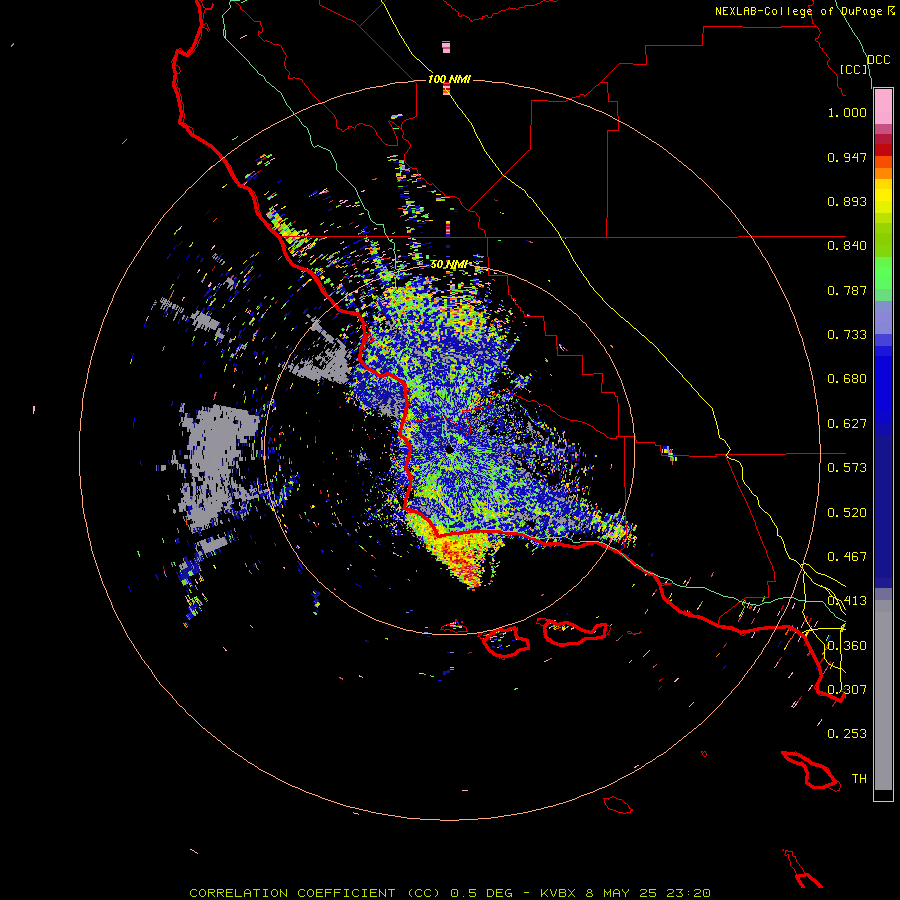Click the [CC] legend header label
The height and width of the screenshot is (900, 900).
(x=854, y=69)
